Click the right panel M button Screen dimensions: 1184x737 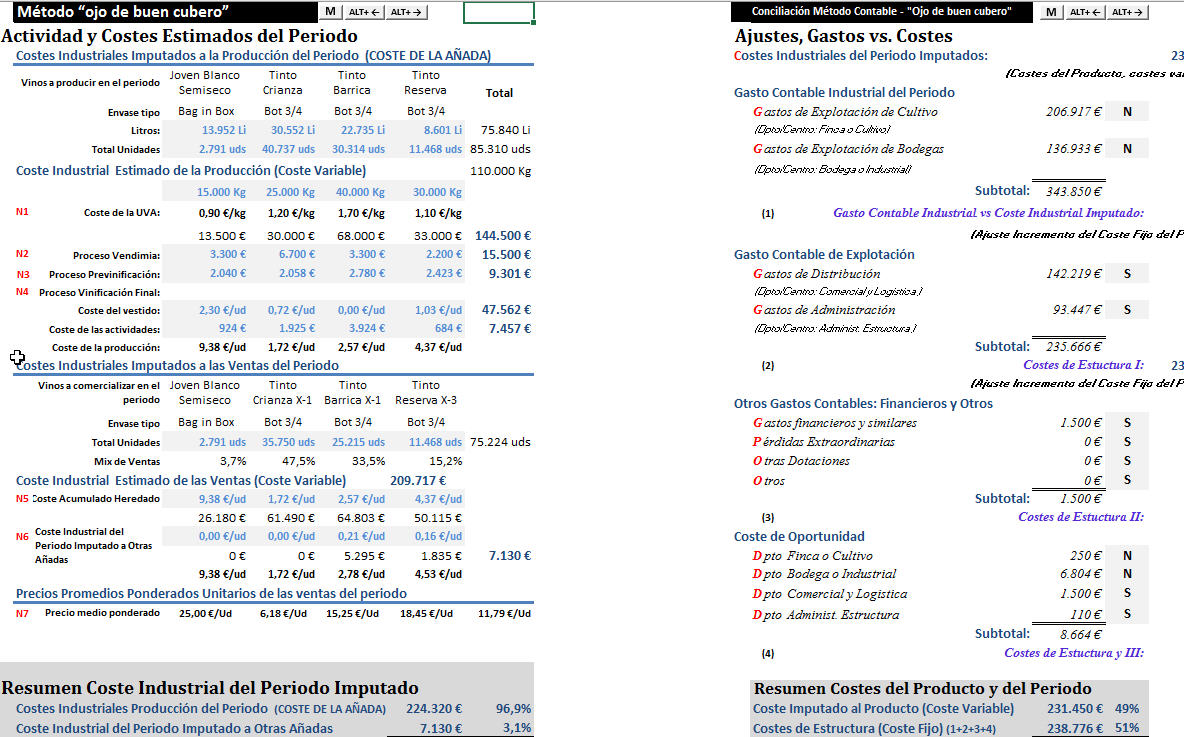1051,12
